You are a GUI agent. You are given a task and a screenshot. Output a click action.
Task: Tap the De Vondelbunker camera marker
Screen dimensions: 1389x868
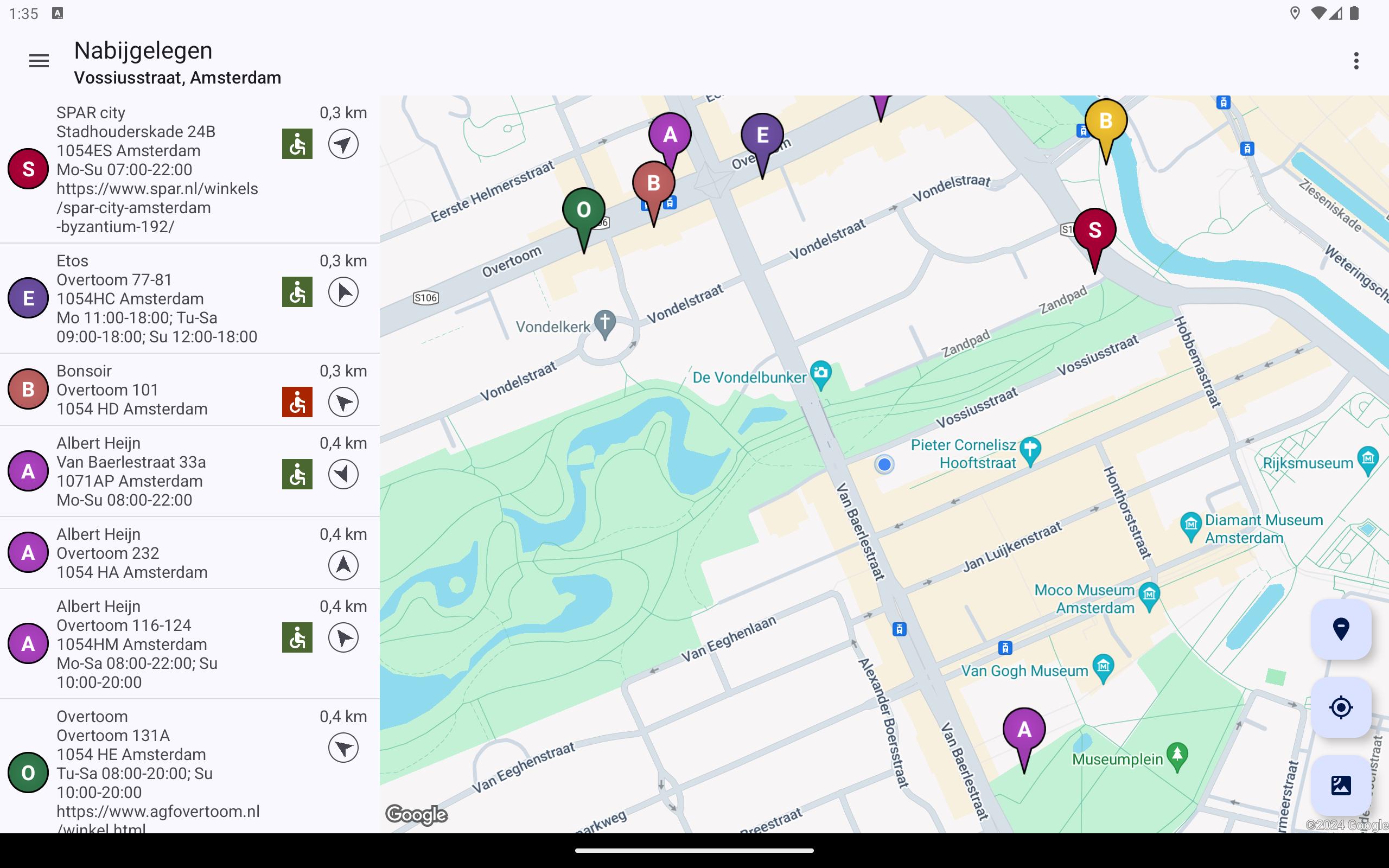(821, 374)
